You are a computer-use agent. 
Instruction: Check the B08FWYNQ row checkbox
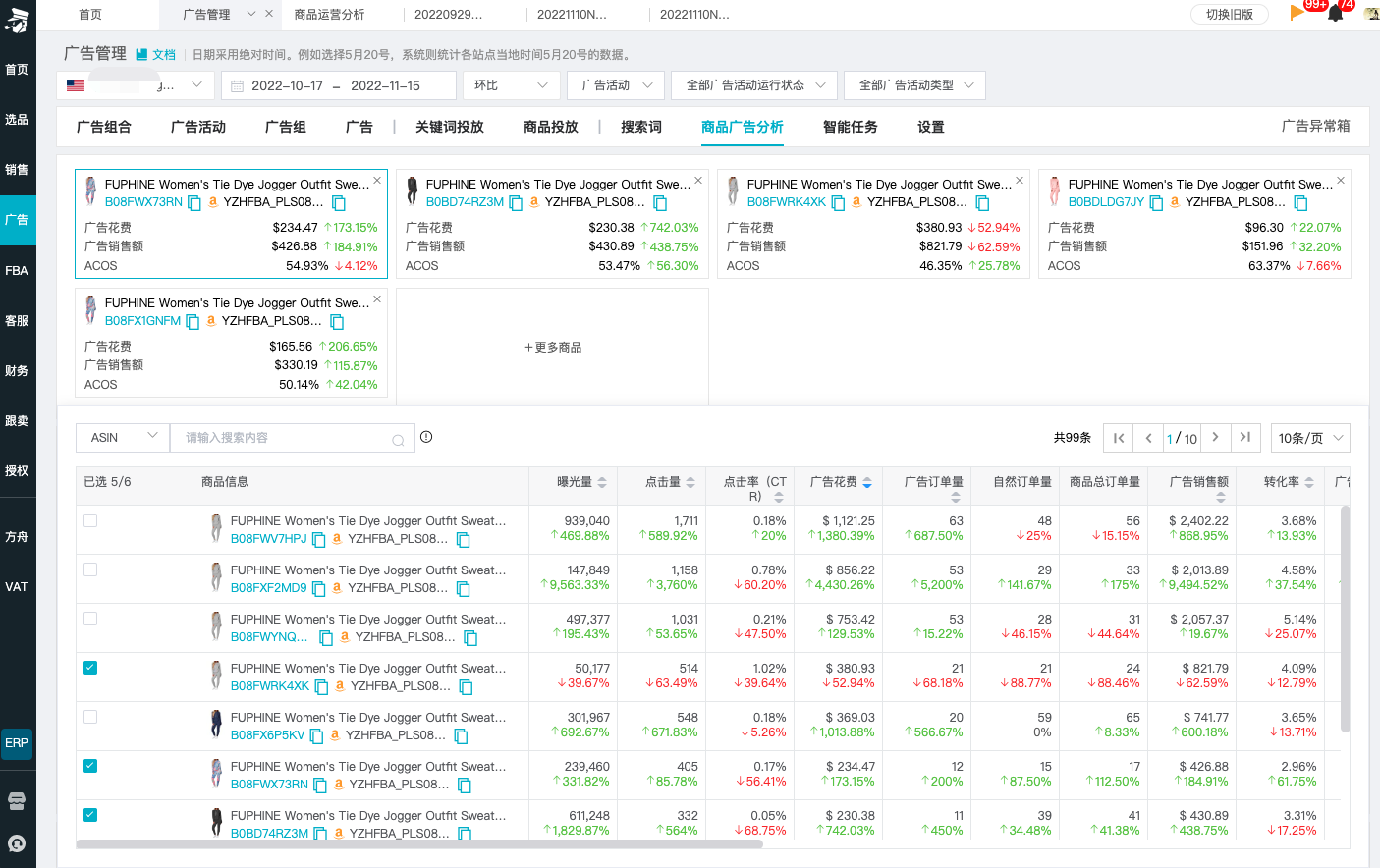(90, 619)
